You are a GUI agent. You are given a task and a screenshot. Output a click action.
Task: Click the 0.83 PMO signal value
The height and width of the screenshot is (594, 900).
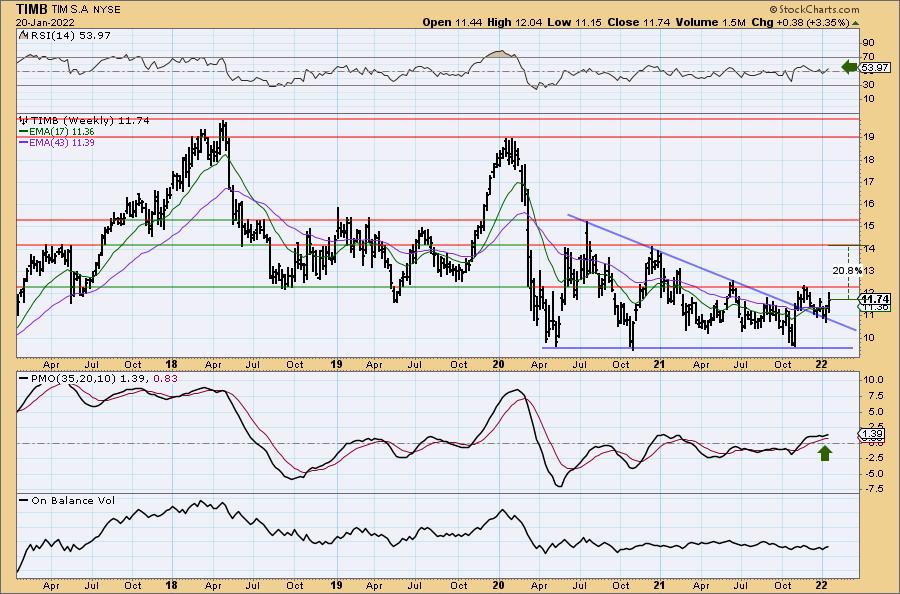(166, 379)
